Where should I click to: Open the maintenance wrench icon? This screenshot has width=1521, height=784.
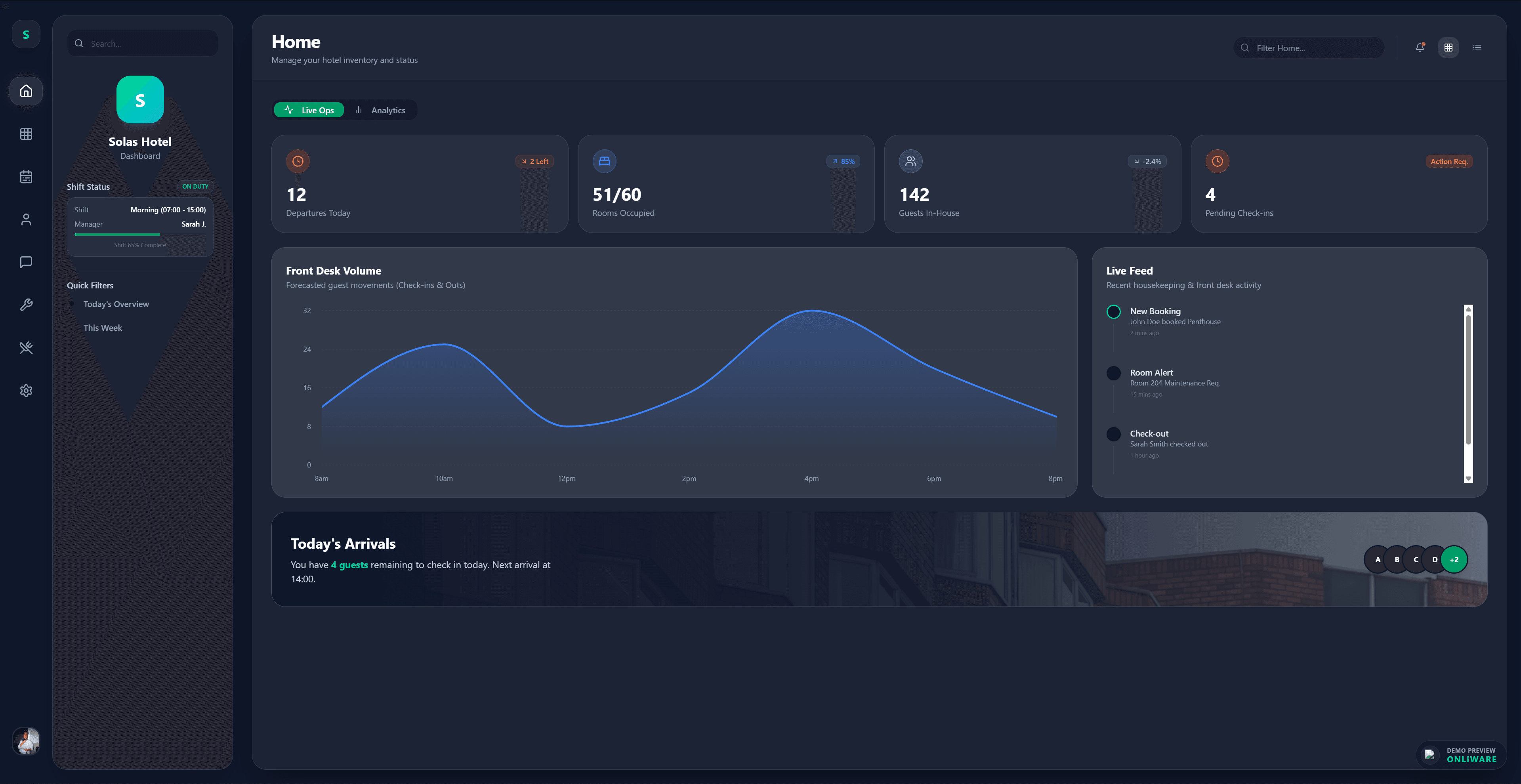(26, 305)
